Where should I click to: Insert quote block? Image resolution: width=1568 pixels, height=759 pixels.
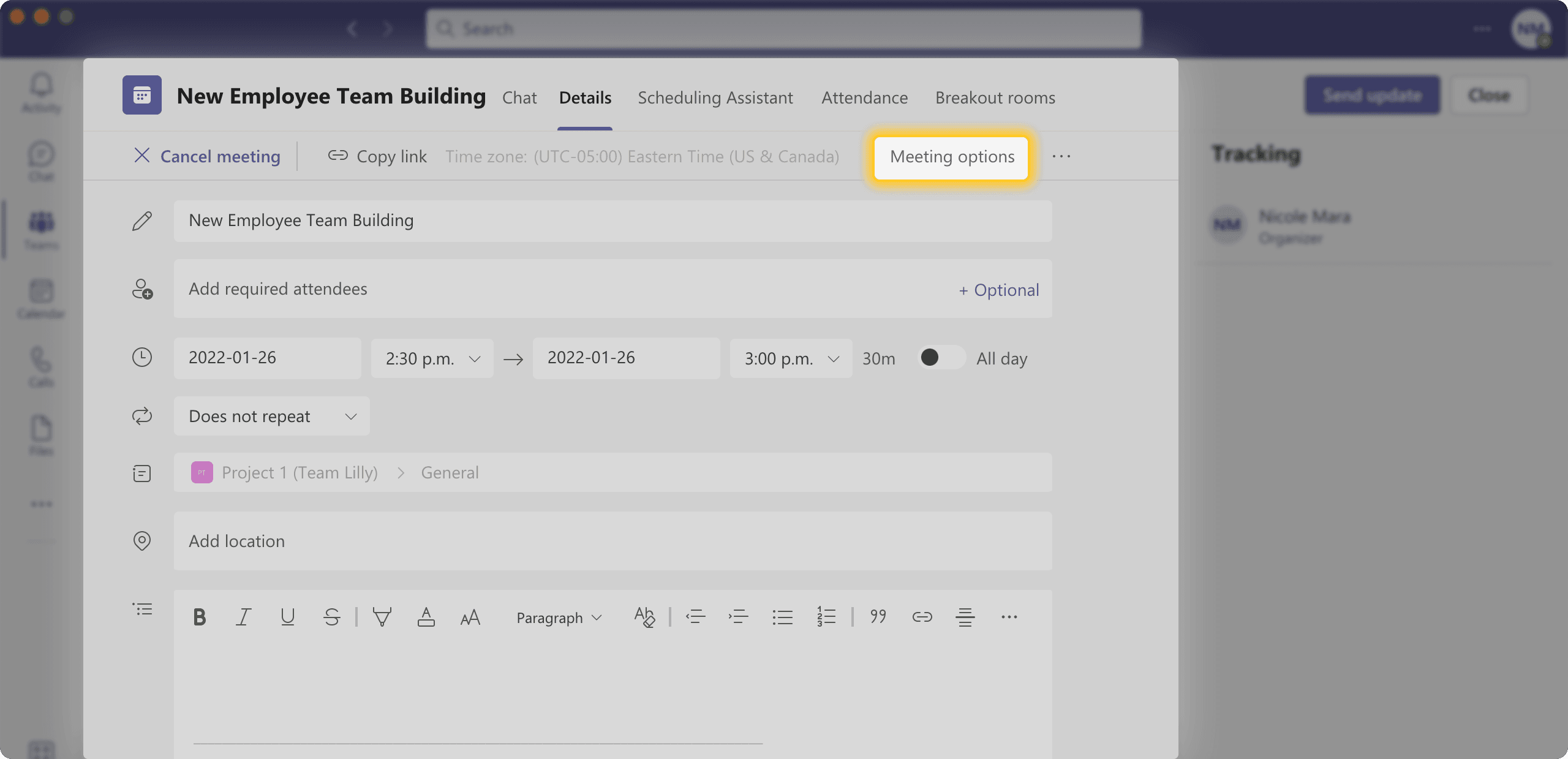tap(878, 617)
